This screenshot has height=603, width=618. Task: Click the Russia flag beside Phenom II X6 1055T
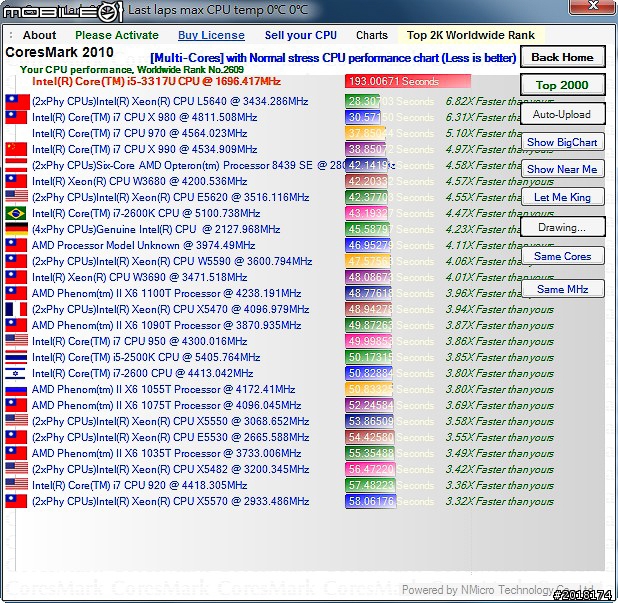tap(16, 389)
